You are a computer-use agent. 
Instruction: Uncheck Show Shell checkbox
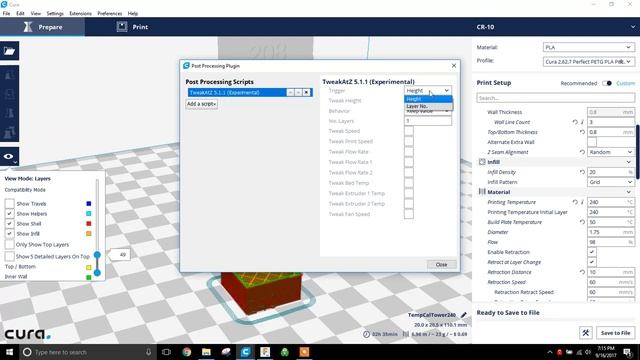pos(9,224)
